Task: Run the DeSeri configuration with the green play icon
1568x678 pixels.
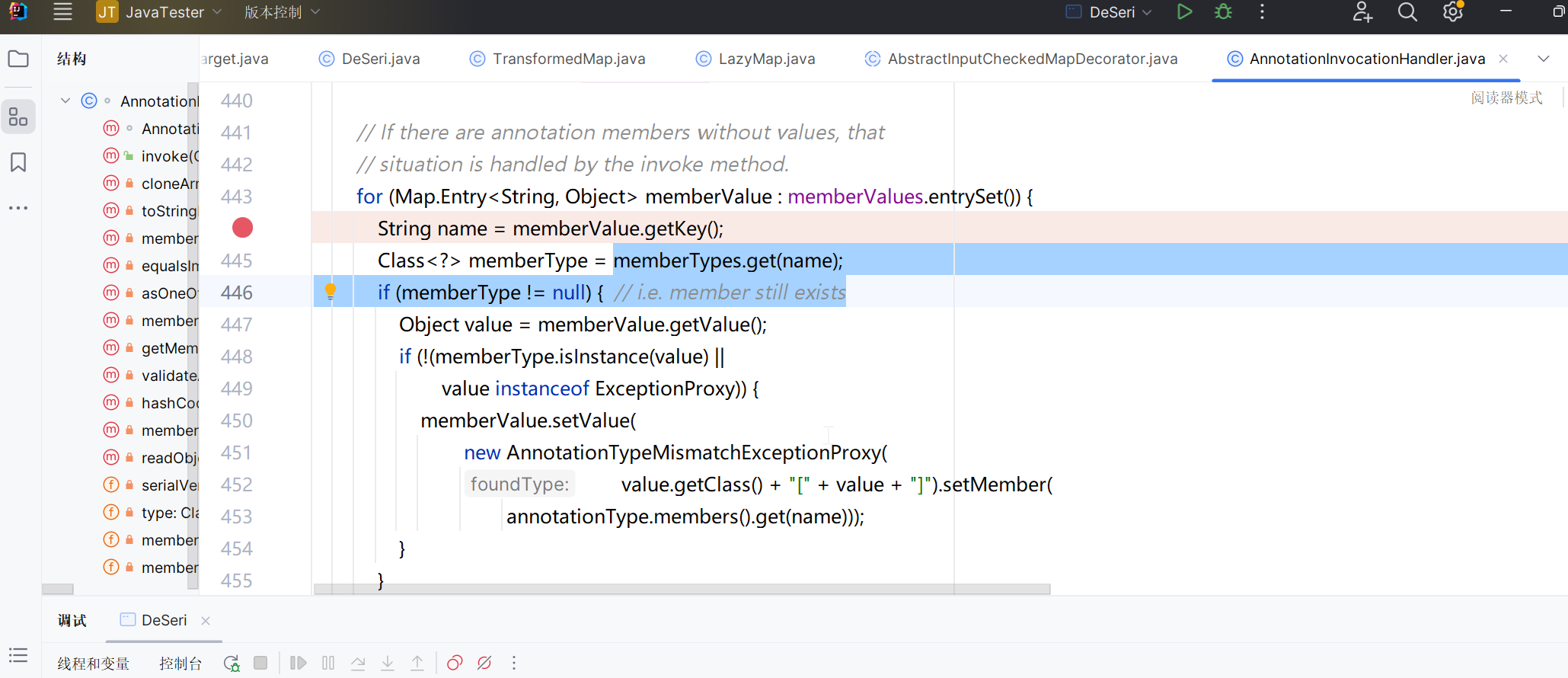Action: (x=1184, y=12)
